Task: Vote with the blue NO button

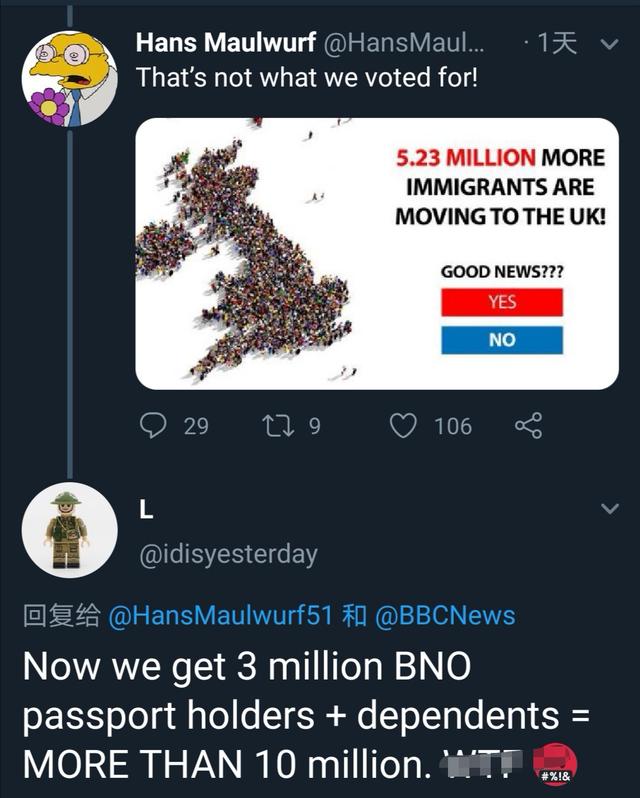Action: [x=502, y=340]
